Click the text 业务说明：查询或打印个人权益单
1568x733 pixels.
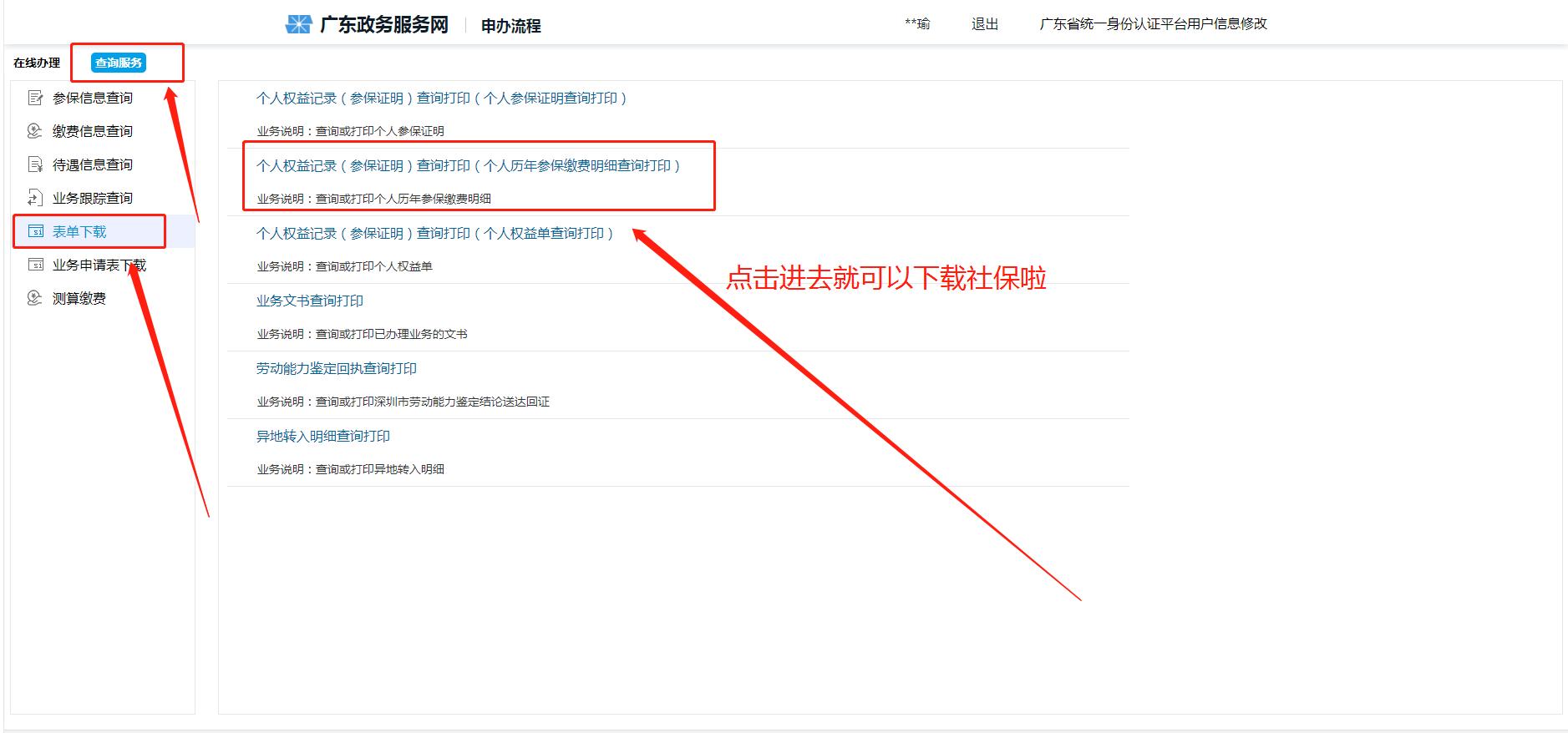(x=345, y=266)
